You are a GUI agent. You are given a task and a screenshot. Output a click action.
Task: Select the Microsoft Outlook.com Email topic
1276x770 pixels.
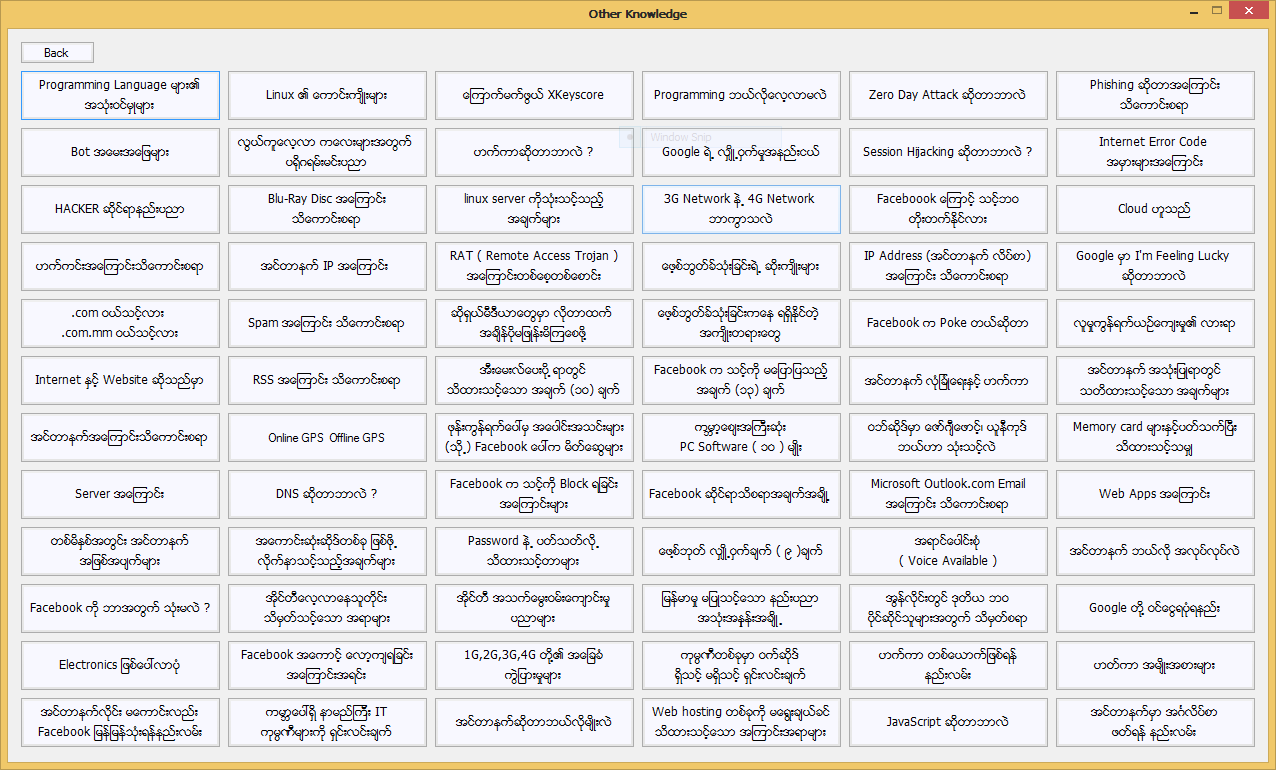948,494
